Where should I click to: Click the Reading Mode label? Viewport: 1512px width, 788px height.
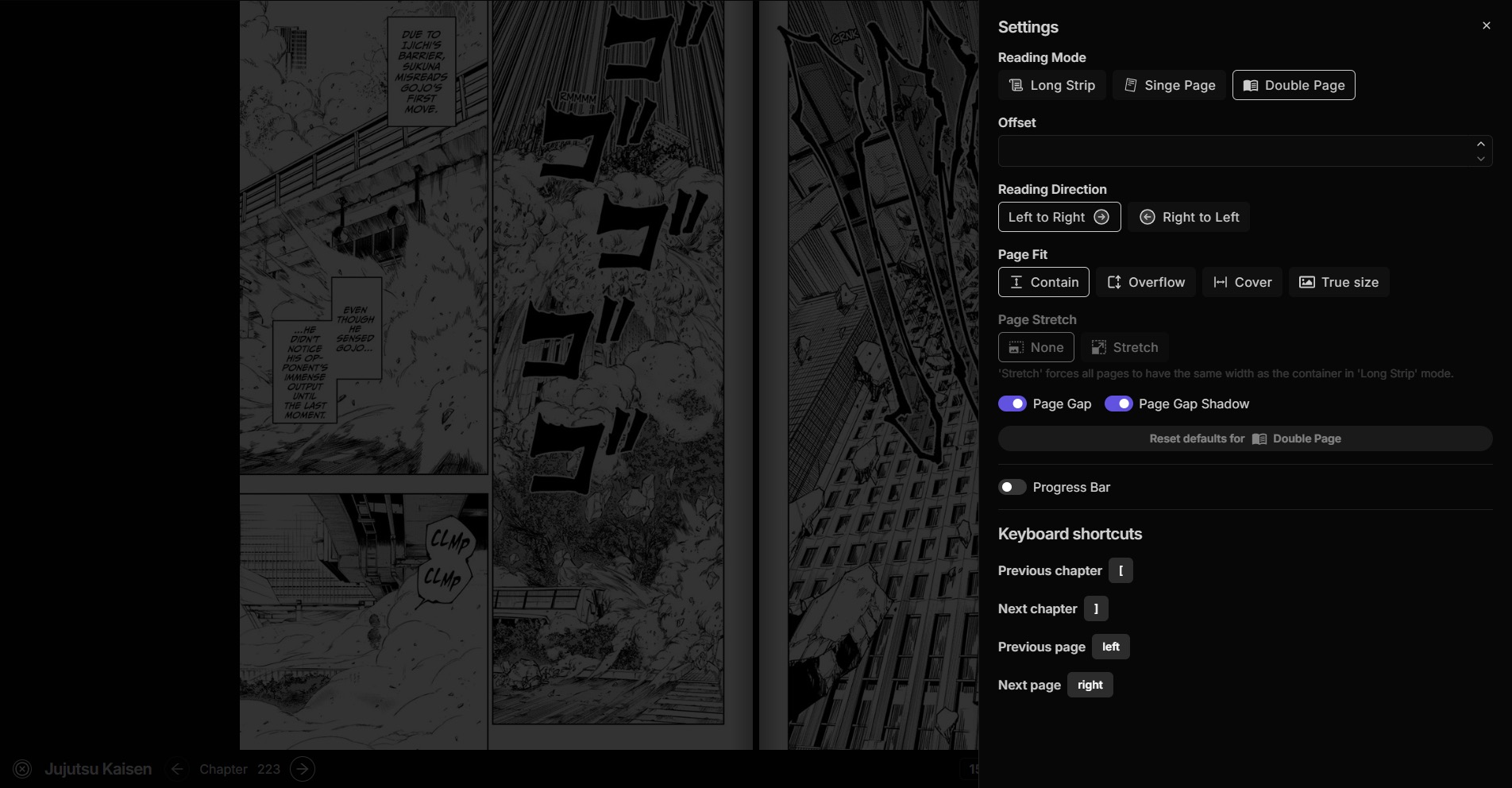tap(1042, 57)
